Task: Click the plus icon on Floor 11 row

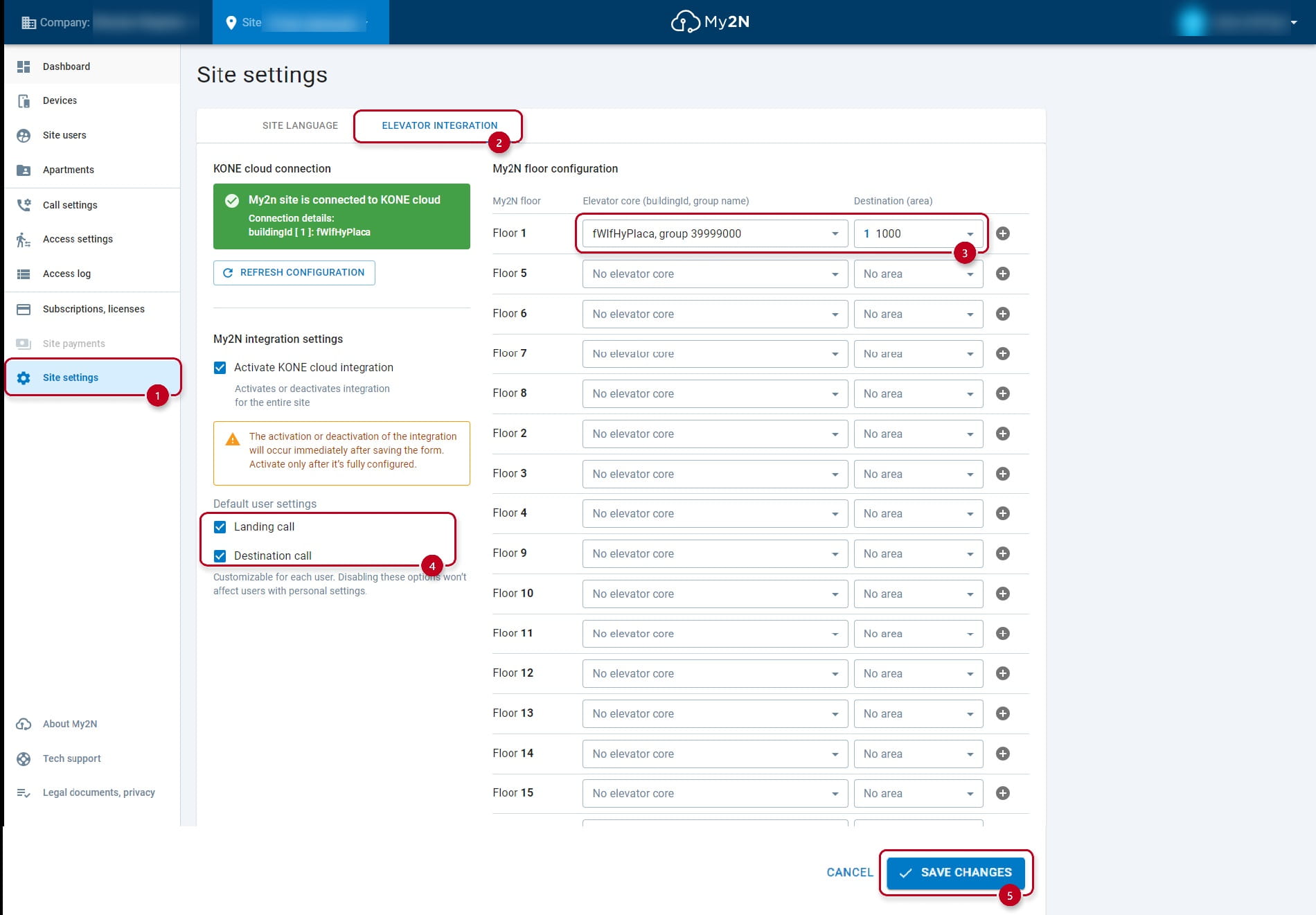Action: coord(1002,634)
